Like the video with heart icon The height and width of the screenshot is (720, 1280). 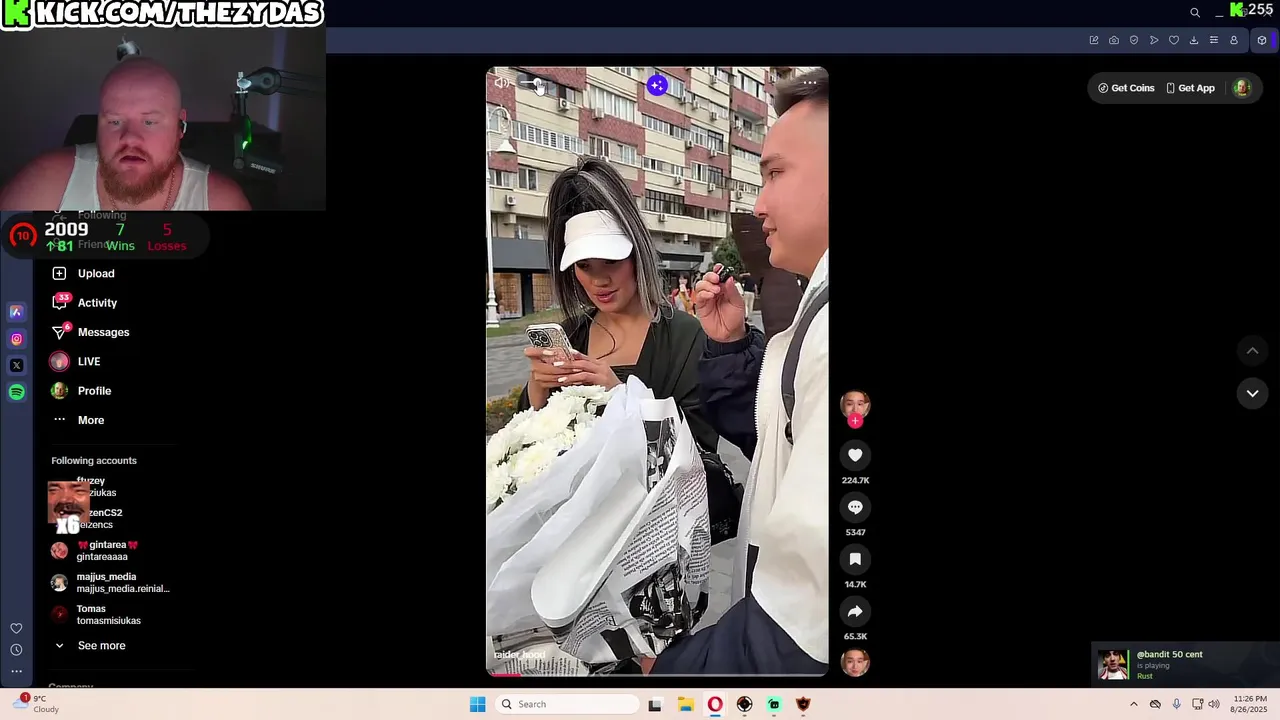[855, 455]
